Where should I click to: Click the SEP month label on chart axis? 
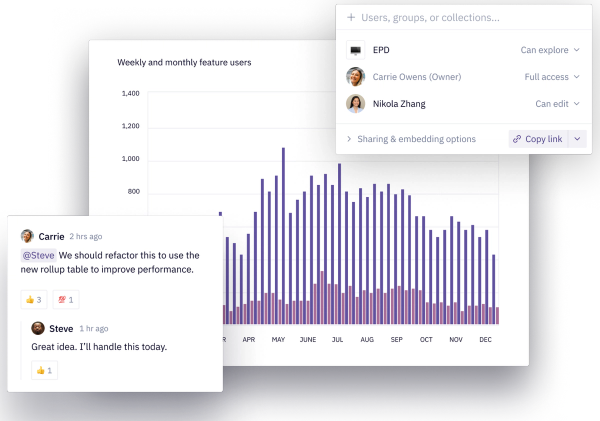click(396, 339)
